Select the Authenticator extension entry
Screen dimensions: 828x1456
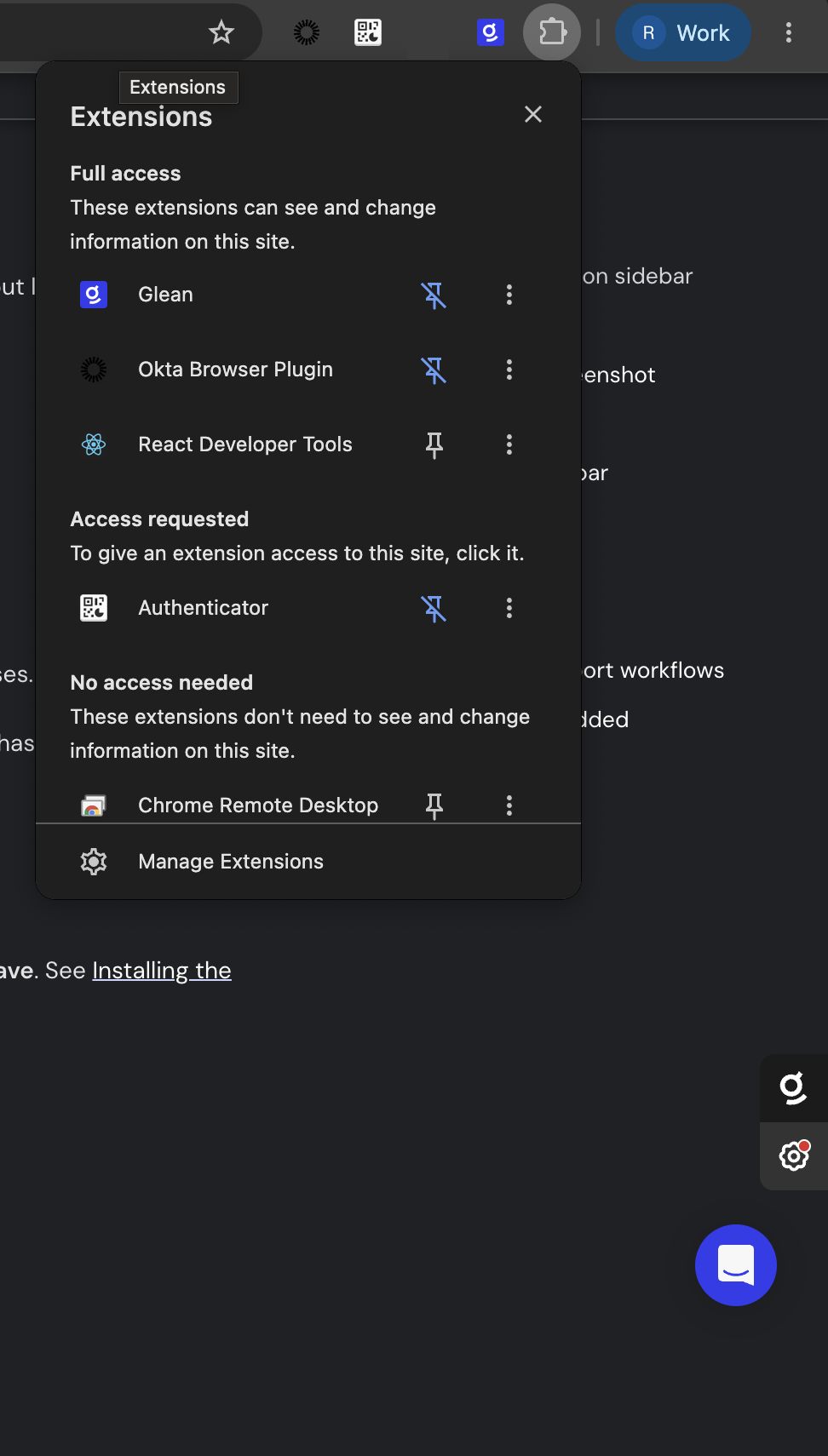click(x=204, y=608)
